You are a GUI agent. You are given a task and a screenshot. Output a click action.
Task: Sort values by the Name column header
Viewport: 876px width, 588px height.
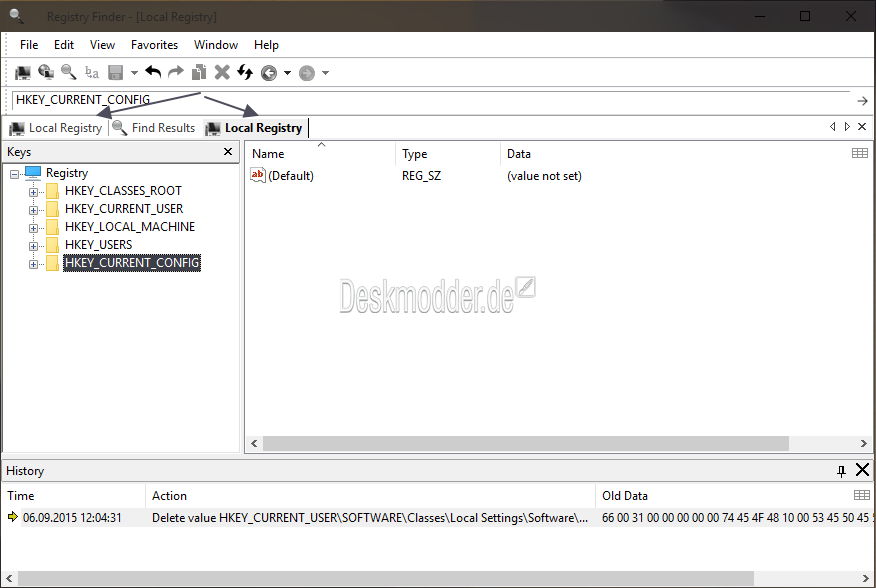point(320,154)
